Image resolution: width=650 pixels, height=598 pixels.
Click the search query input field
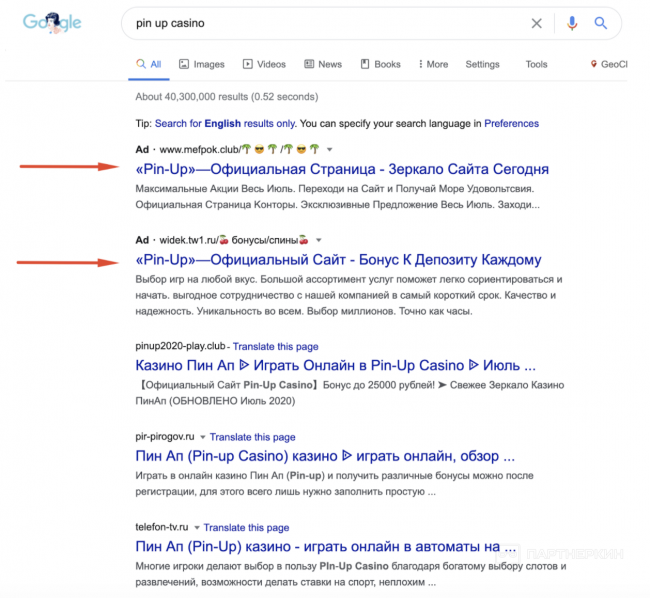click(320, 23)
